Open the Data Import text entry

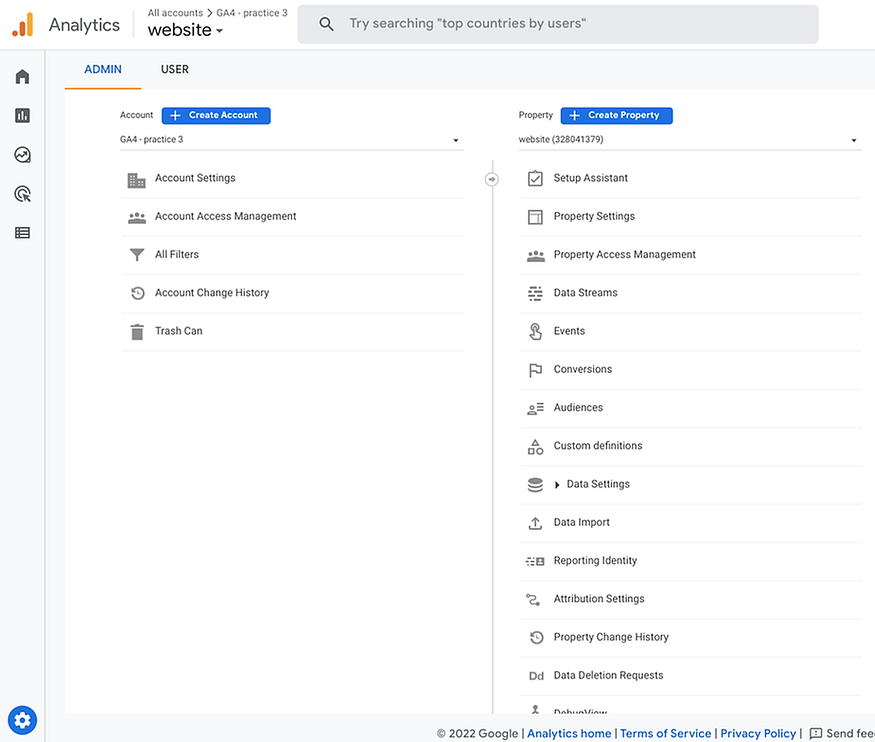[581, 523]
